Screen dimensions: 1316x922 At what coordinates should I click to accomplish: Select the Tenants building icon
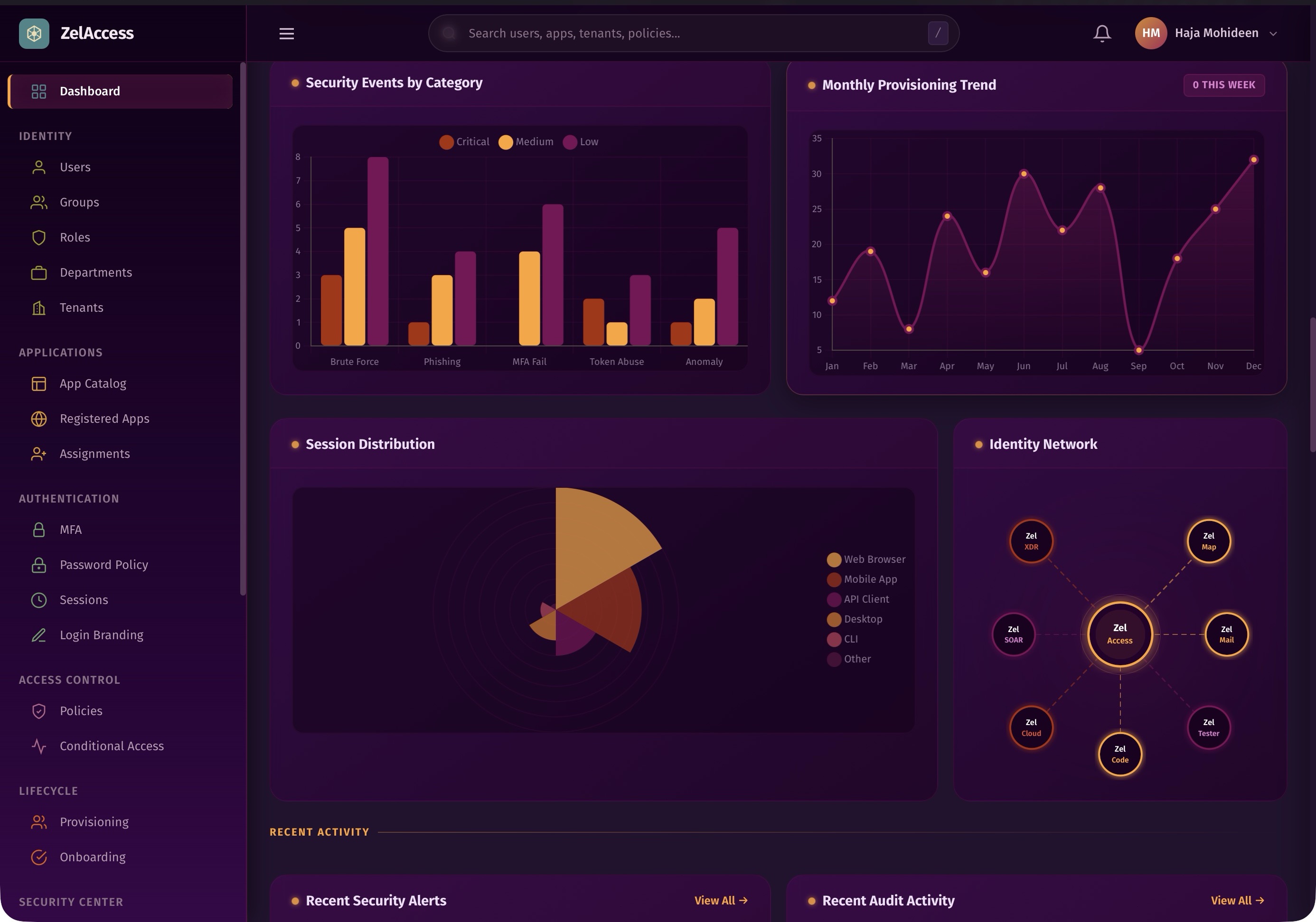[x=38, y=307]
